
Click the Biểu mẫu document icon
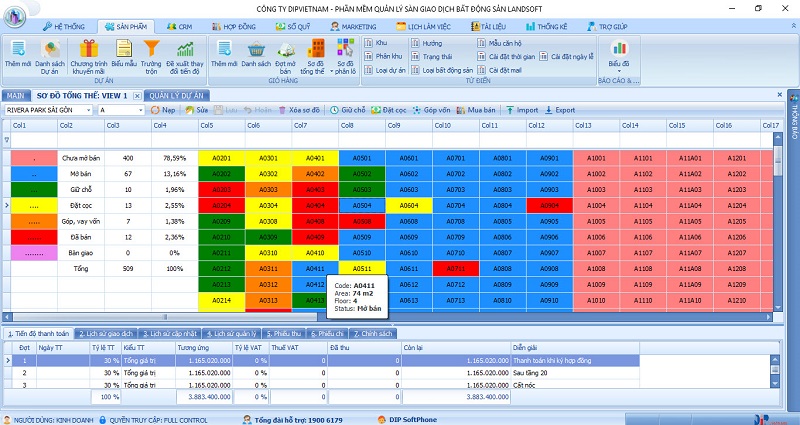[124, 55]
